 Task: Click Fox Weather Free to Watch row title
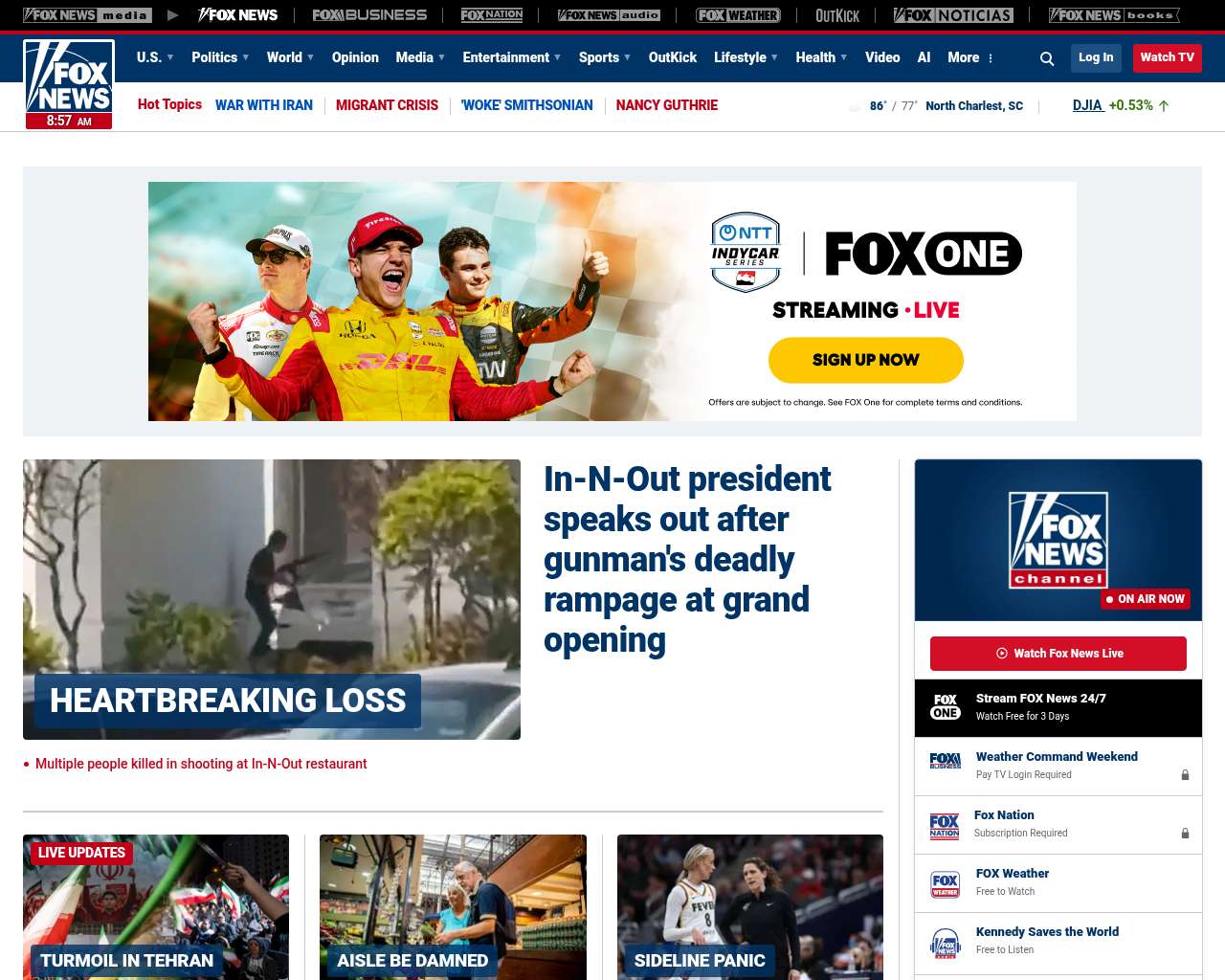coord(1013,874)
